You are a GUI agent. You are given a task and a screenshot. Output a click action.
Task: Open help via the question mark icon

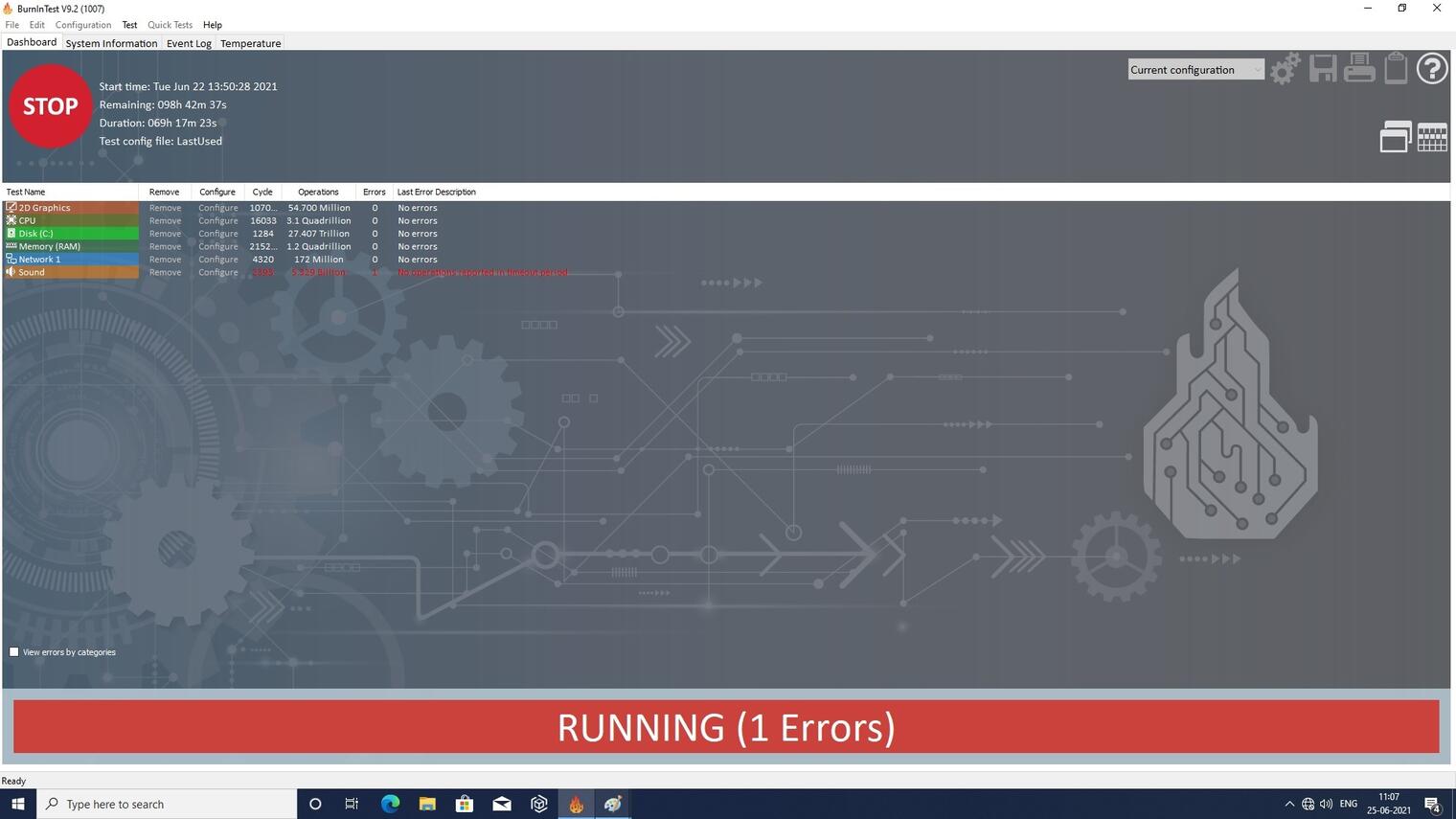tap(1432, 69)
